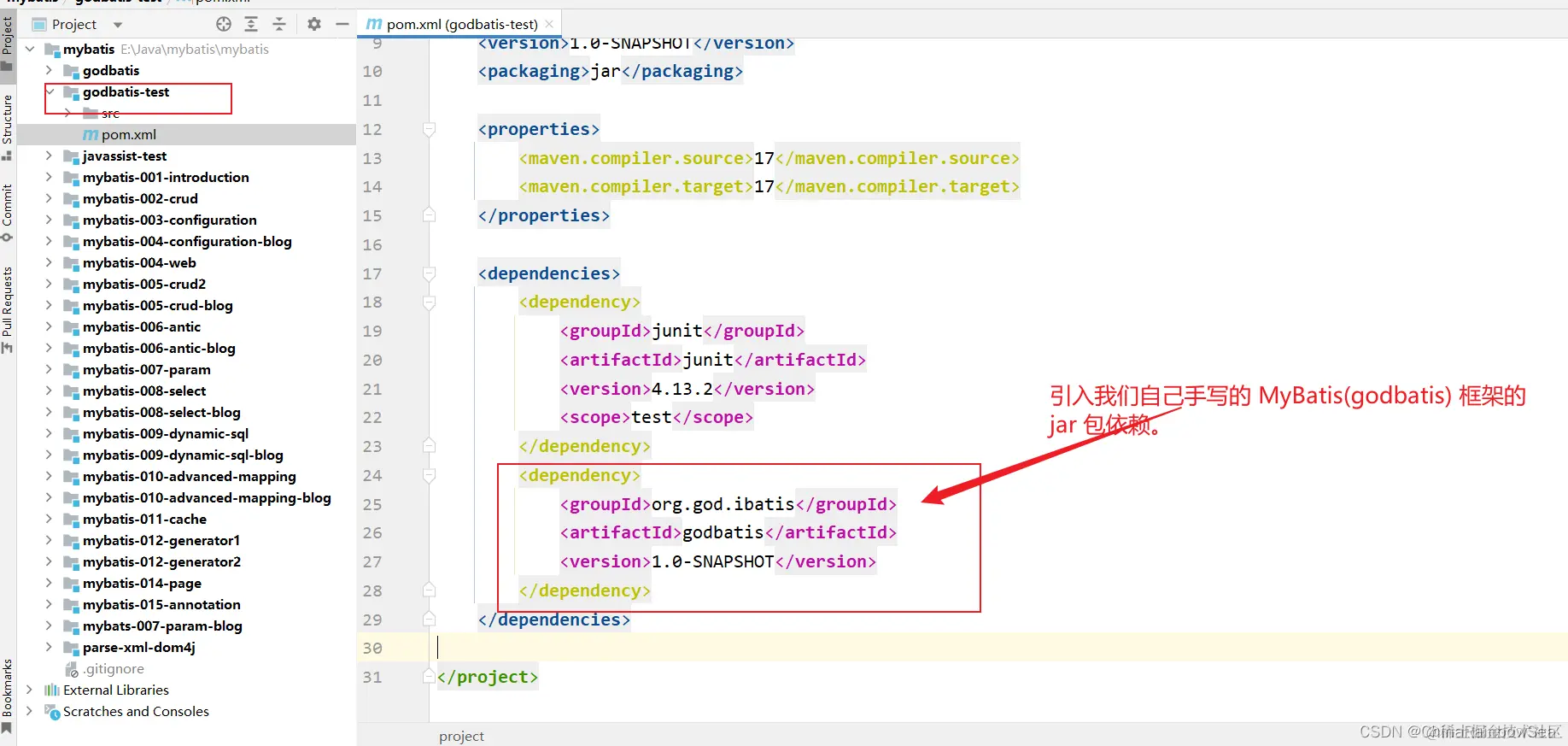Expand the src folder under godbatis-test
This screenshot has width=1568, height=746.
67,113
